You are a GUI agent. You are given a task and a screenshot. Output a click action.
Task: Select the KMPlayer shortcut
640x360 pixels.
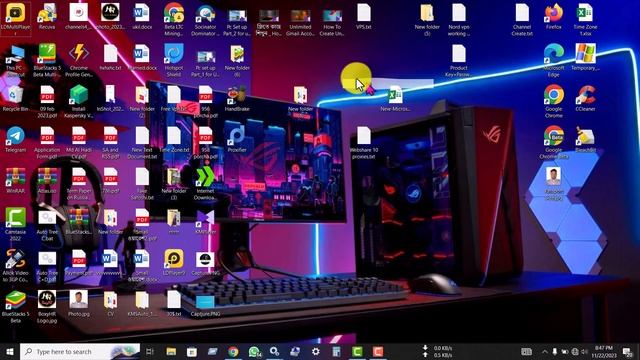(x=205, y=221)
